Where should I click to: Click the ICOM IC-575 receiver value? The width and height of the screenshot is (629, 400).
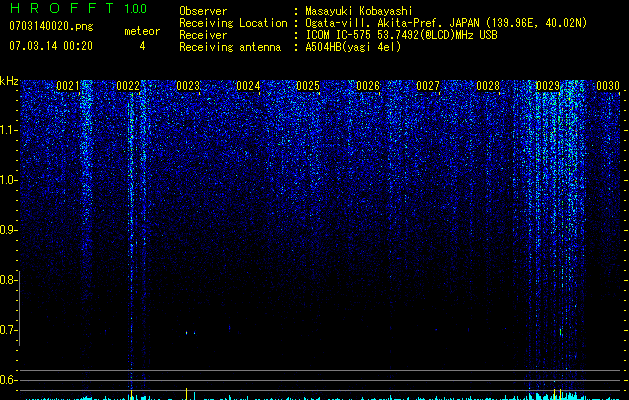(x=401, y=35)
